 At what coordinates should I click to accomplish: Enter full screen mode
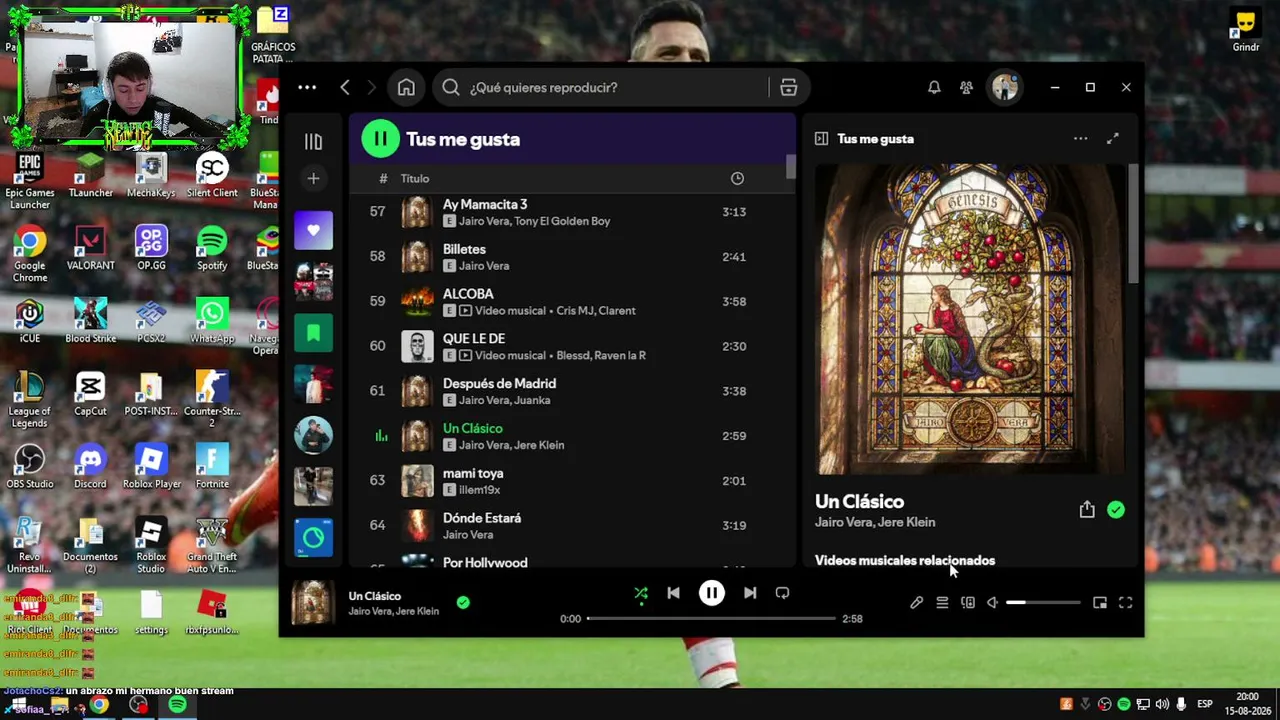point(1125,603)
